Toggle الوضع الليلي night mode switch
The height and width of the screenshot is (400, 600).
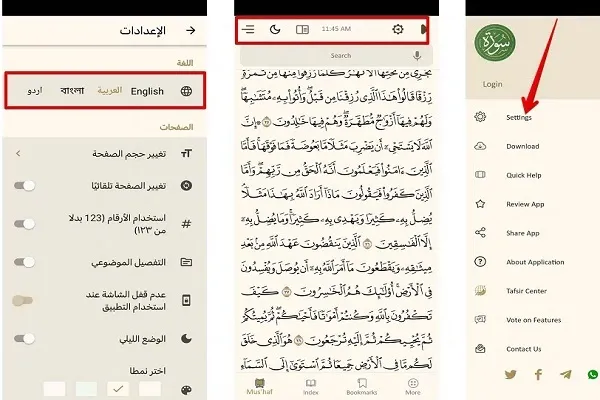pos(24,338)
